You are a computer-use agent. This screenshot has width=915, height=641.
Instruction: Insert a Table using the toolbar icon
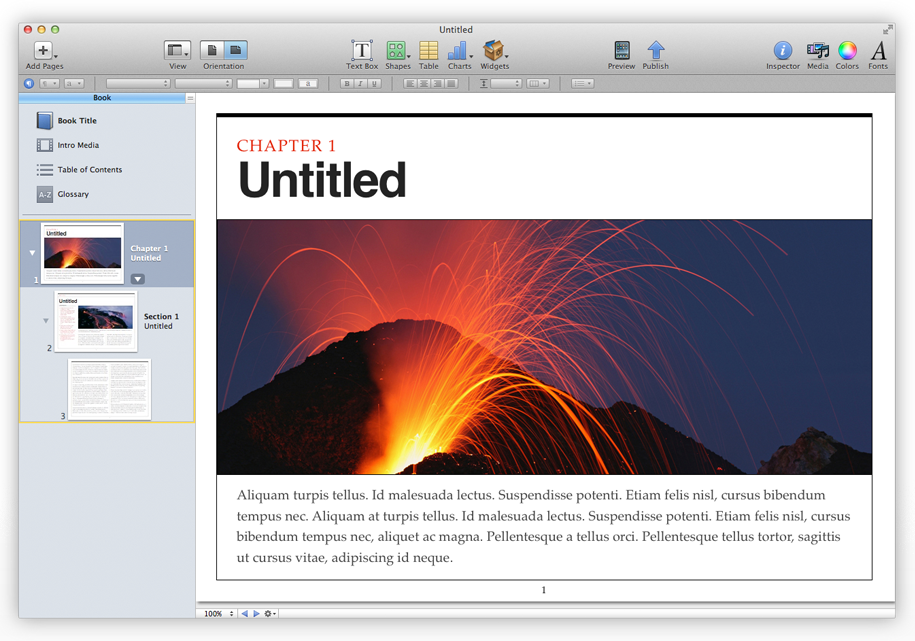pos(427,50)
